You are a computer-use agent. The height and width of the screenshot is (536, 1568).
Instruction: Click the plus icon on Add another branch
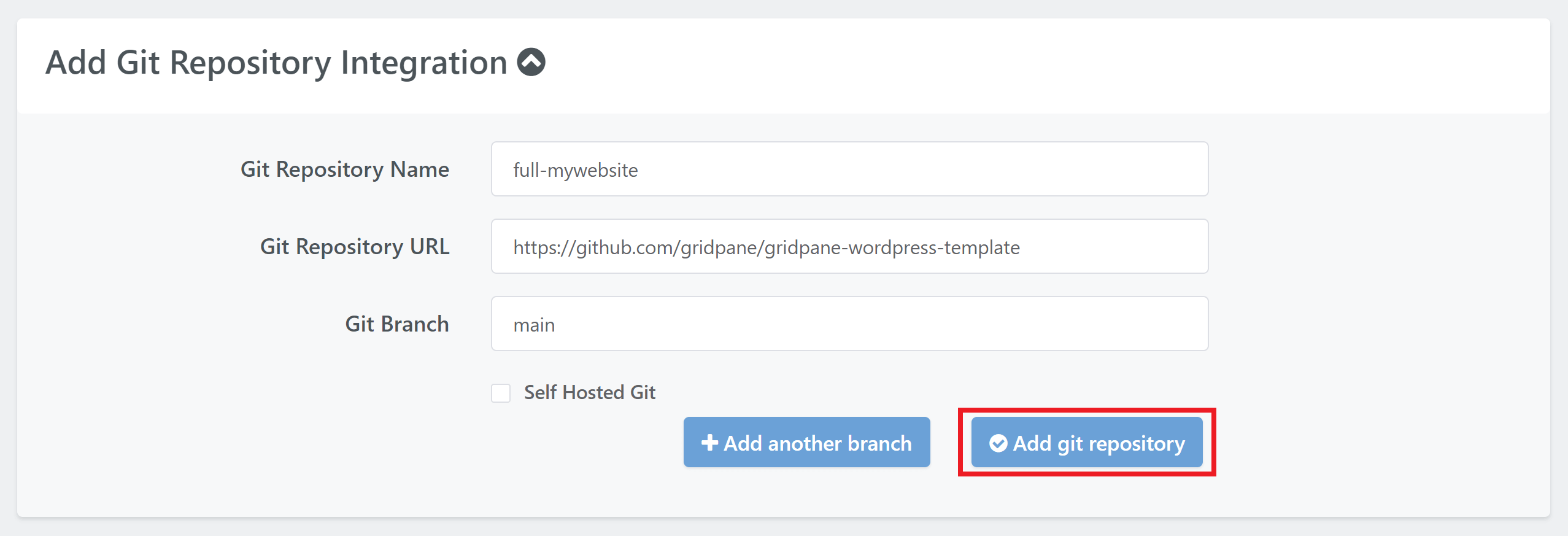pyautogui.click(x=709, y=443)
